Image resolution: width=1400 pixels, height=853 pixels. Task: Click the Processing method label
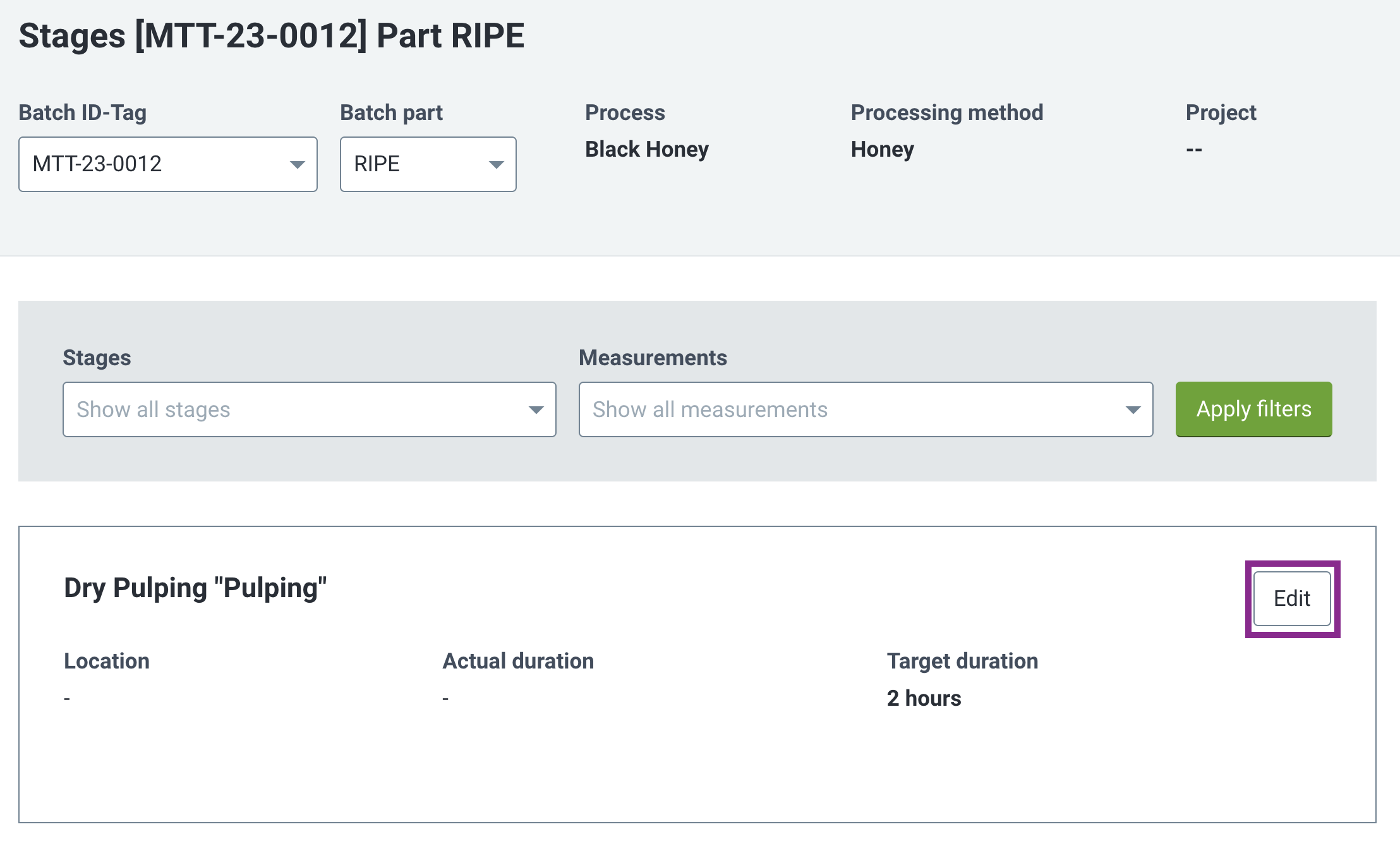tap(947, 112)
